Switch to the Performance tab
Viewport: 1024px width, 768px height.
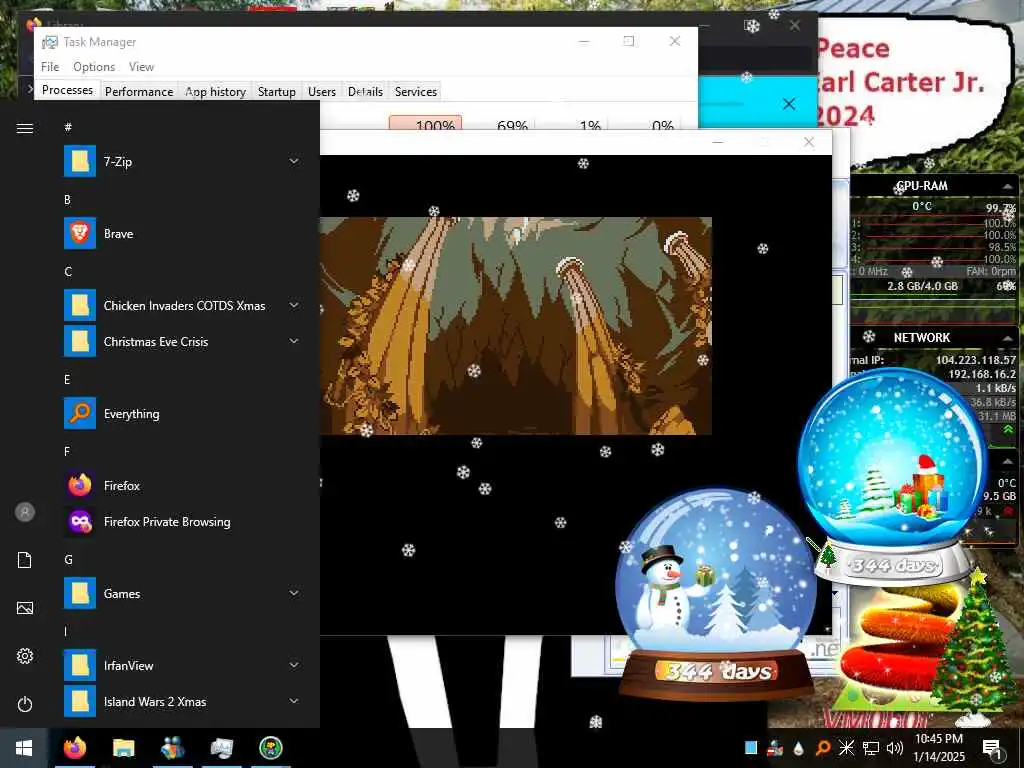tap(139, 91)
